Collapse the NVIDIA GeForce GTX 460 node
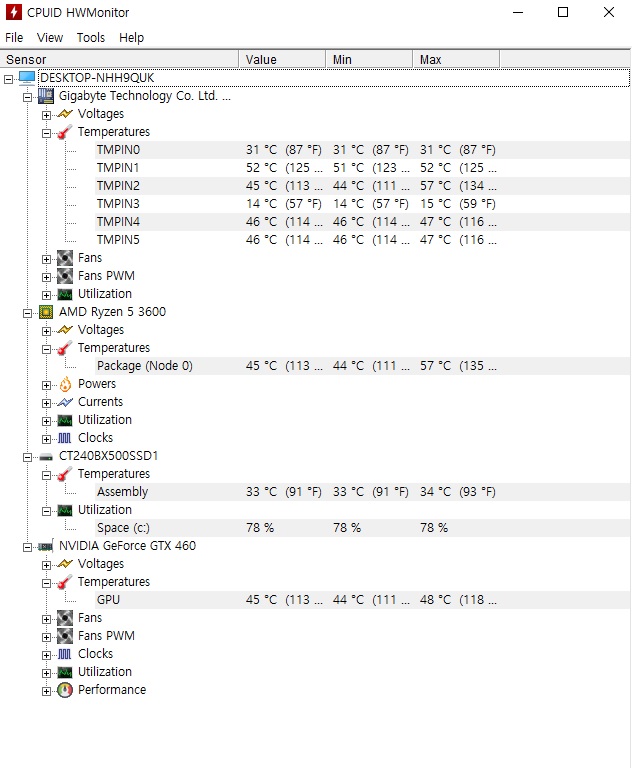This screenshot has height=768, width=632. click(x=27, y=547)
